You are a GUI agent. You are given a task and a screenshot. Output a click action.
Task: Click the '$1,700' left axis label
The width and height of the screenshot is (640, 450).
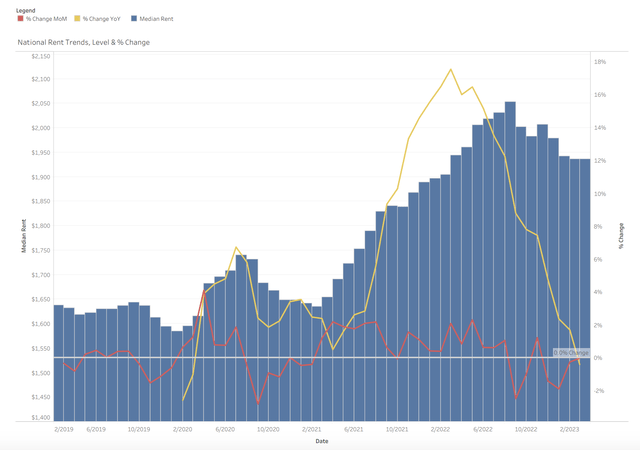[41, 275]
